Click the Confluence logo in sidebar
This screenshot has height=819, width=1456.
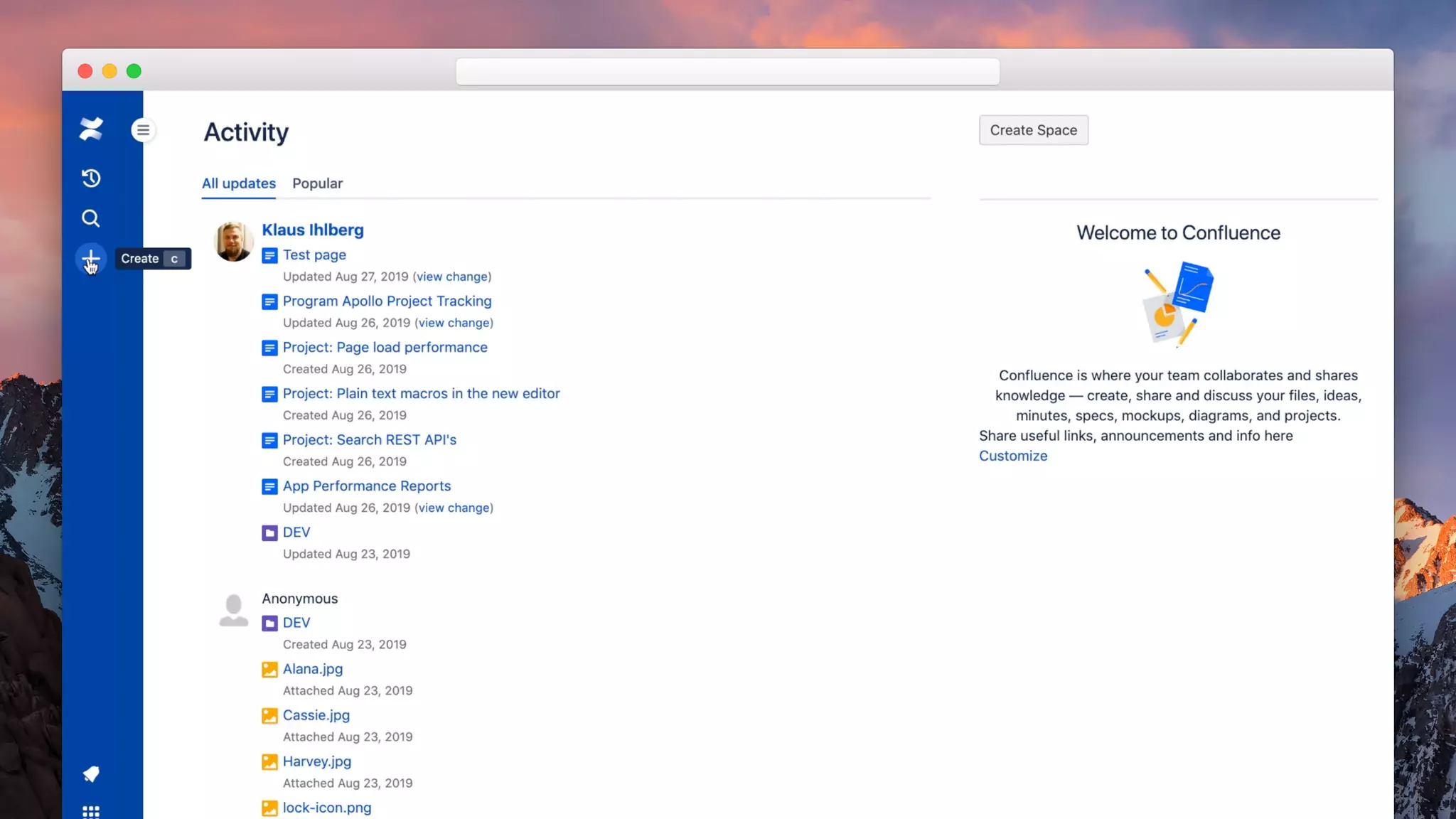click(x=91, y=129)
